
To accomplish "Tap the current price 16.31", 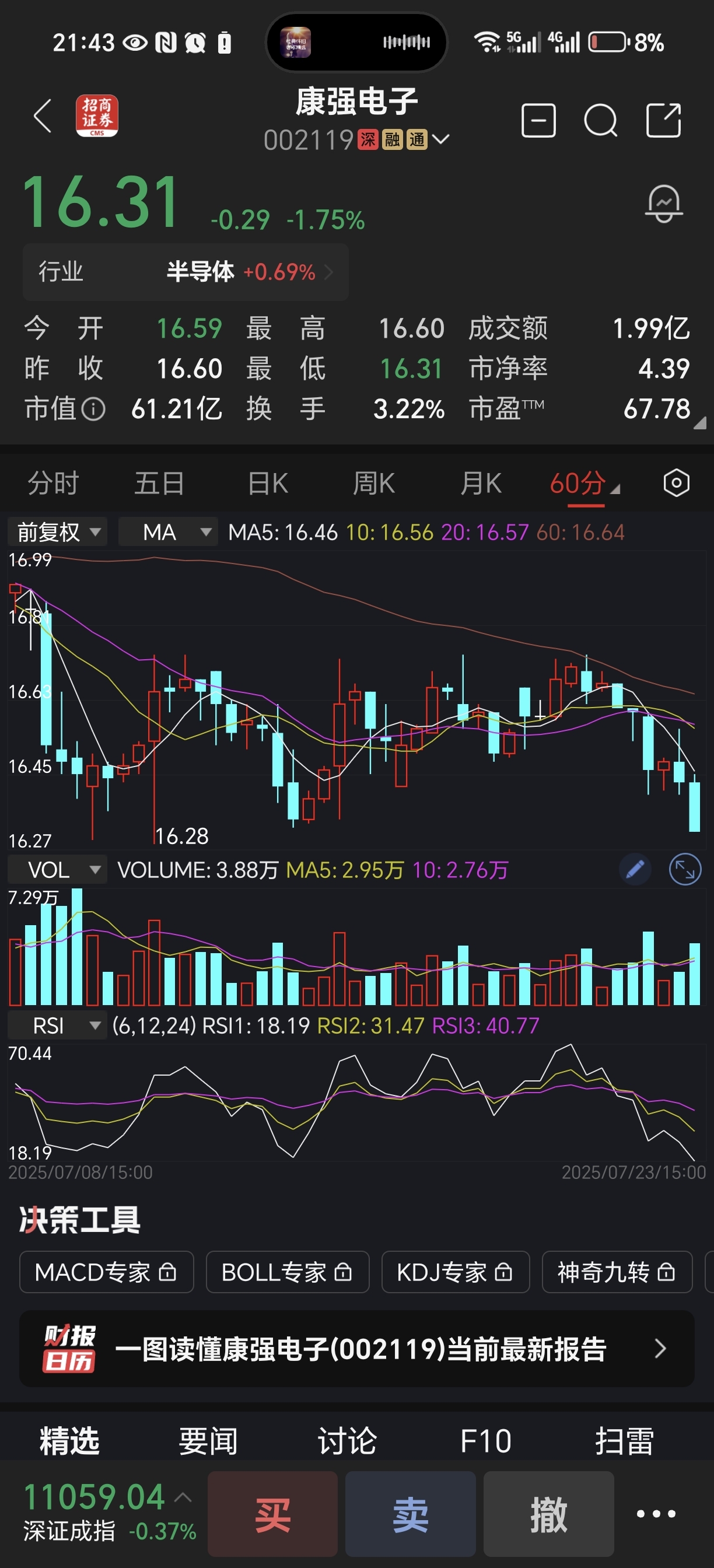I will [x=101, y=202].
